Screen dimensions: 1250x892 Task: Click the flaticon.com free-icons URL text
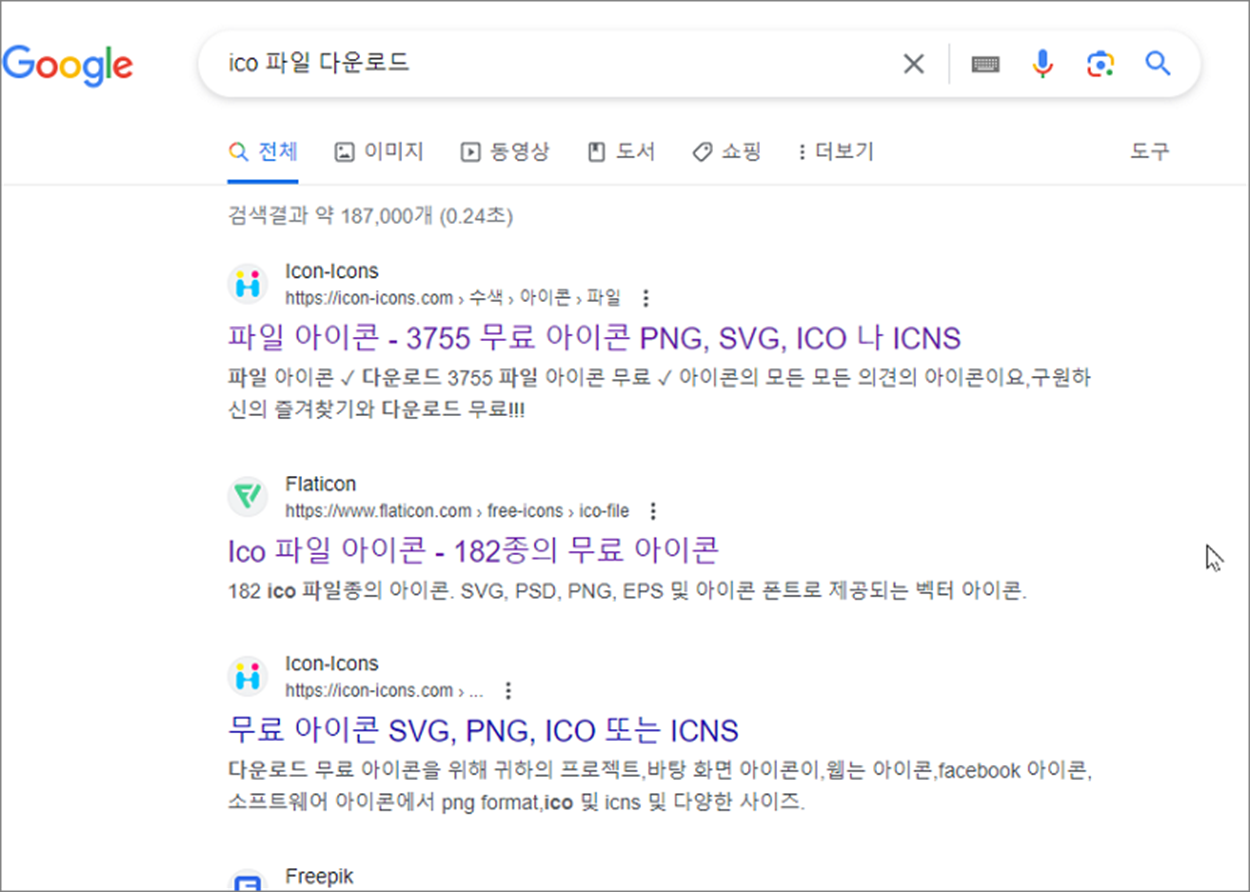tap(457, 511)
